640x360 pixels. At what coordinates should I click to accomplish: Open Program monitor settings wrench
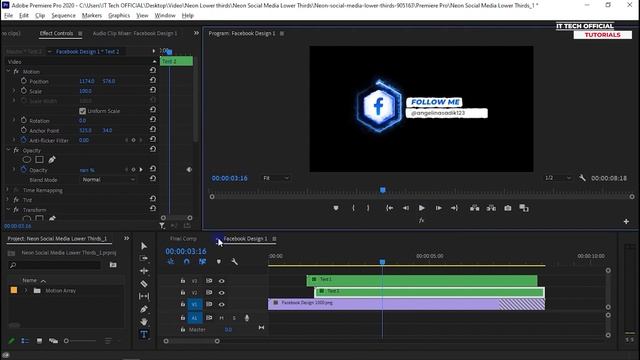[x=582, y=178]
